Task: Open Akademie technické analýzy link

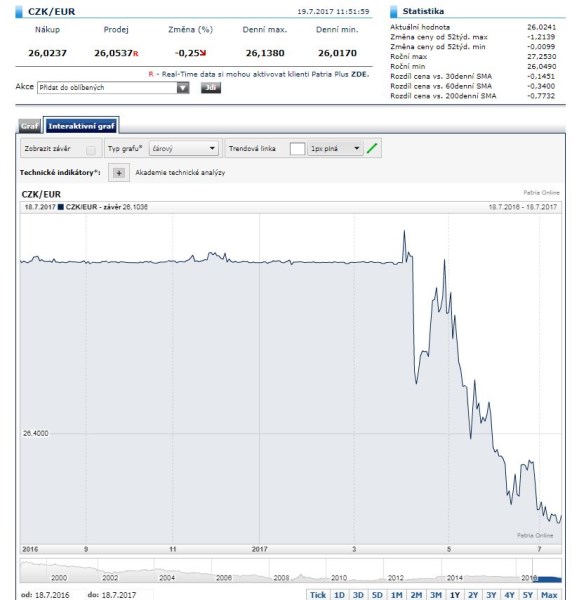Action: point(180,173)
